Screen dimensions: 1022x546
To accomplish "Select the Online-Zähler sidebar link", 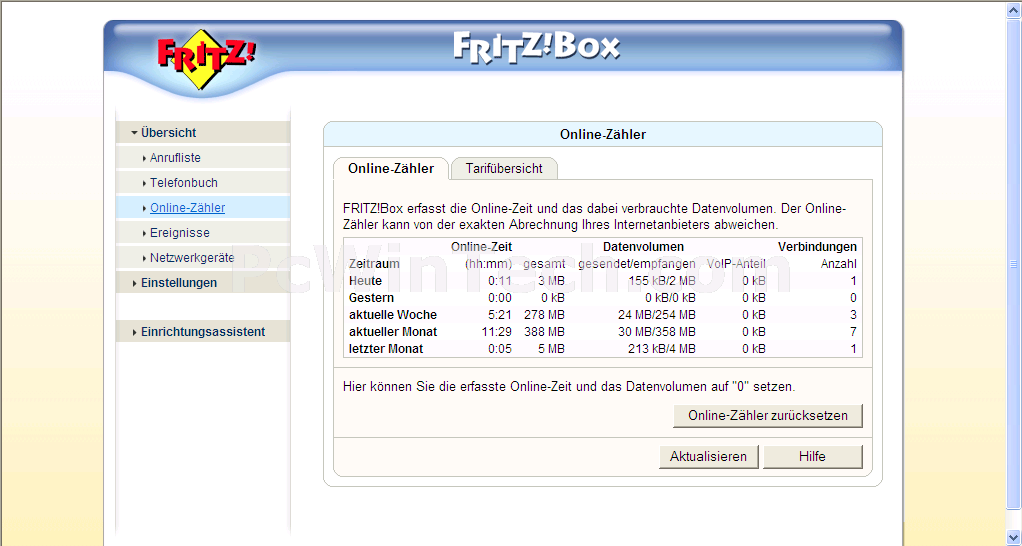I will tap(188, 208).
